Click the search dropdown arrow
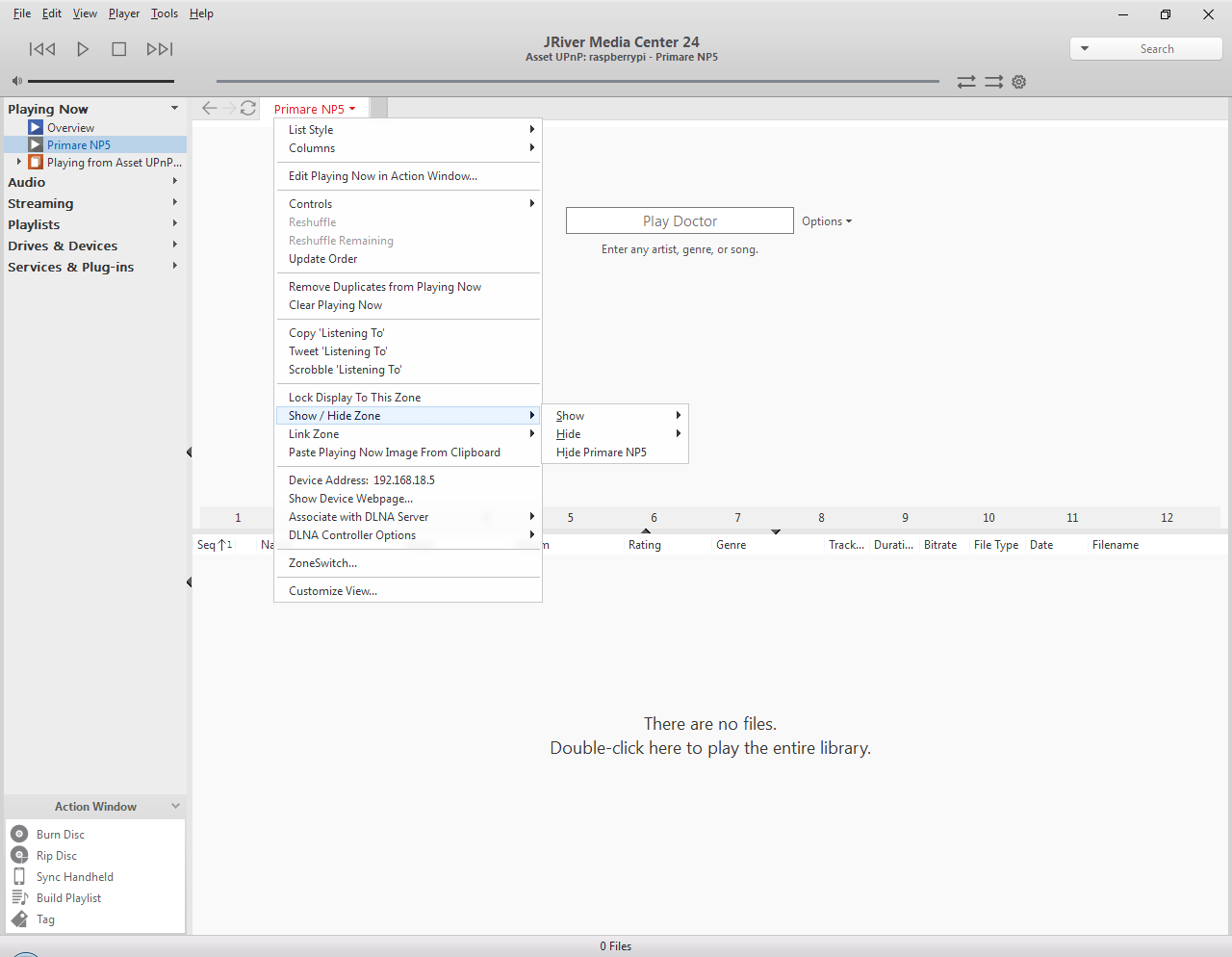The image size is (1232, 957). pyautogui.click(x=1085, y=48)
